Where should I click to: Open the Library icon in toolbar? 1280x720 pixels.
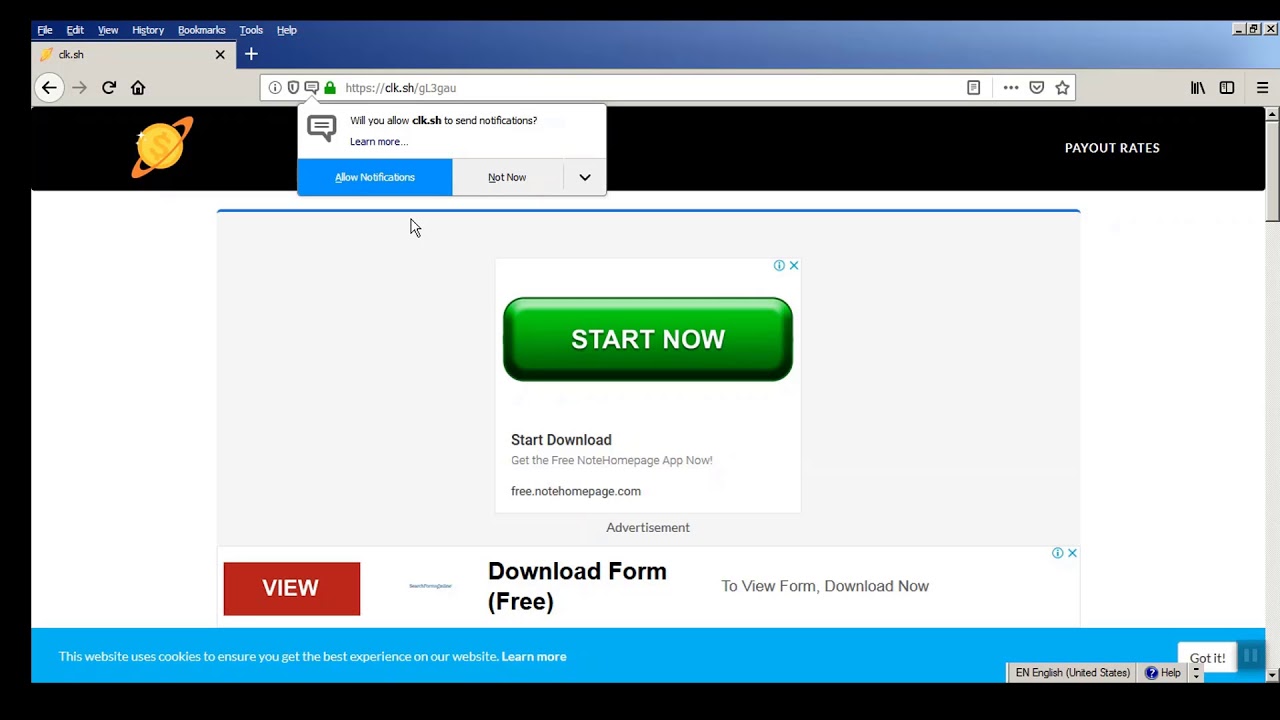coord(1197,88)
